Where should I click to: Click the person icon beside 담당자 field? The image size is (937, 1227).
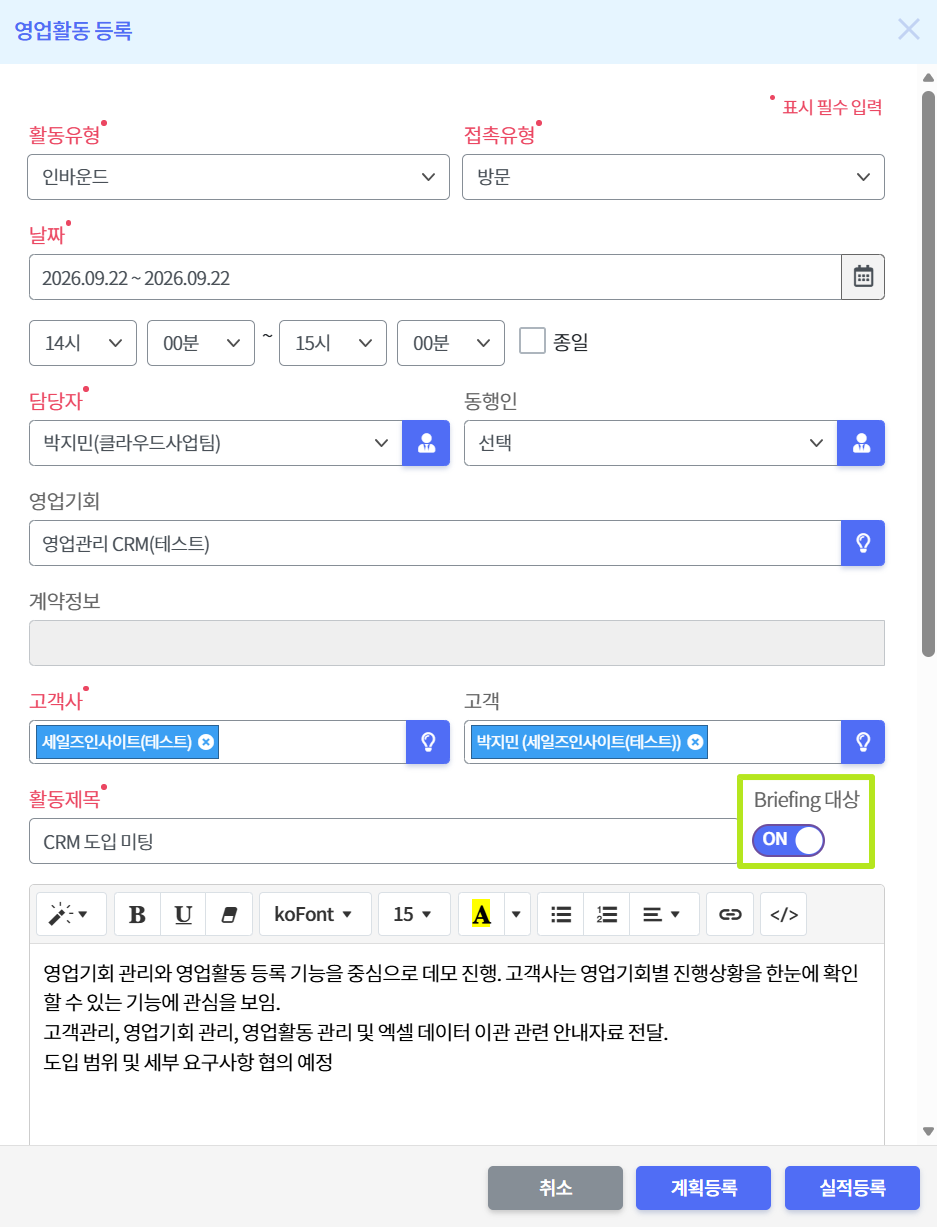426,443
